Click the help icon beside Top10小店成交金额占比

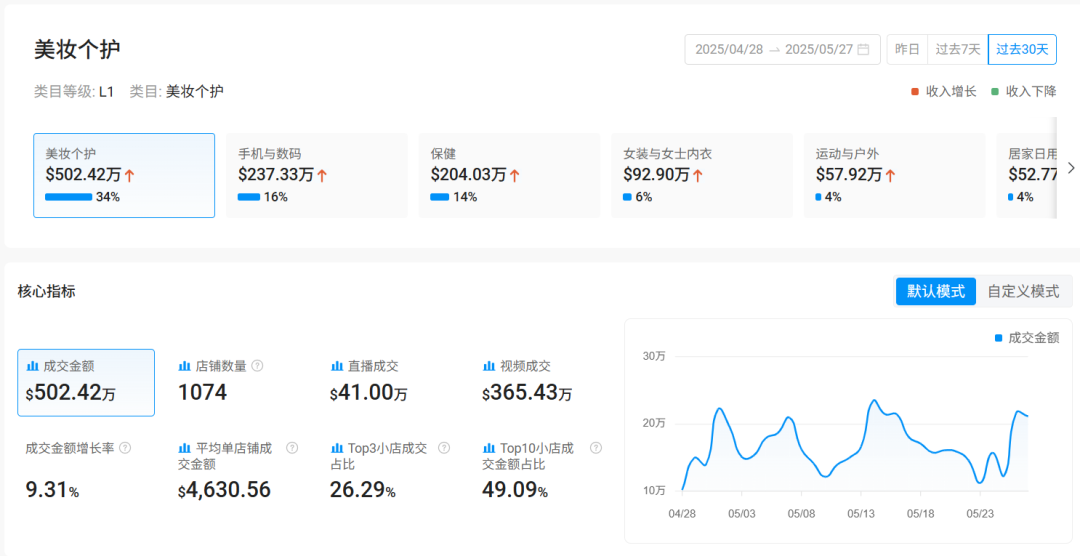click(596, 448)
